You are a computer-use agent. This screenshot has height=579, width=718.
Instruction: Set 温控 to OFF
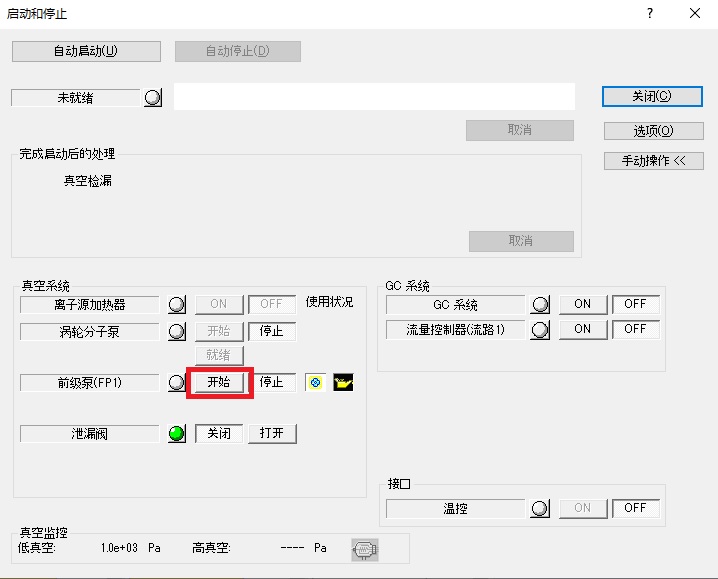point(636,508)
